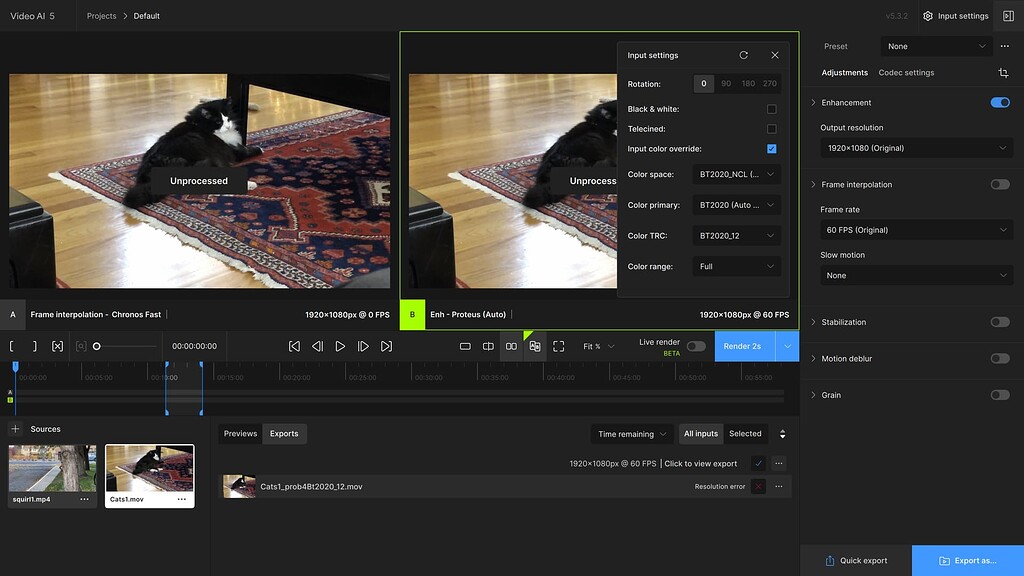Enter fullscreen preview mode

(x=559, y=346)
